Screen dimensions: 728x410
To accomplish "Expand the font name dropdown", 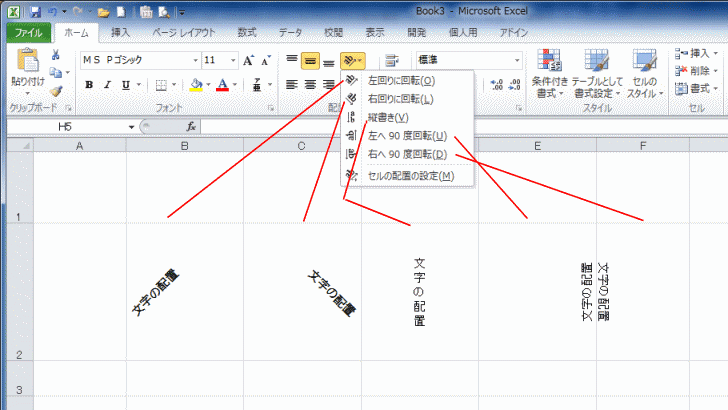I will click(x=195, y=60).
